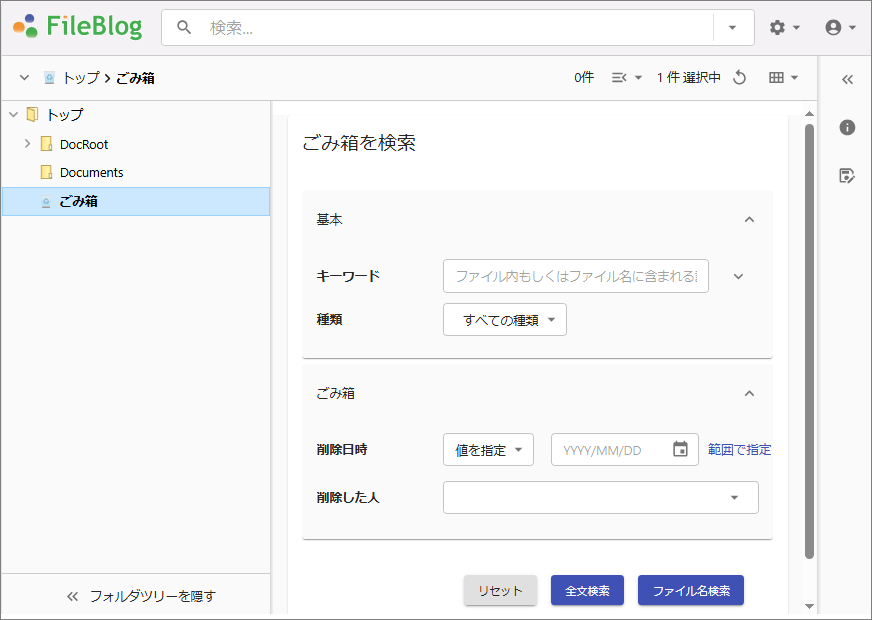Image resolution: width=872 pixels, height=620 pixels.
Task: Click the 範囲で指定 link
Action: coord(739,450)
